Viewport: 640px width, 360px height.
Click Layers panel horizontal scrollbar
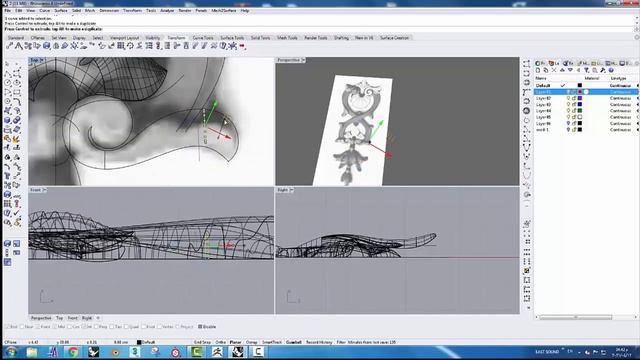576,317
